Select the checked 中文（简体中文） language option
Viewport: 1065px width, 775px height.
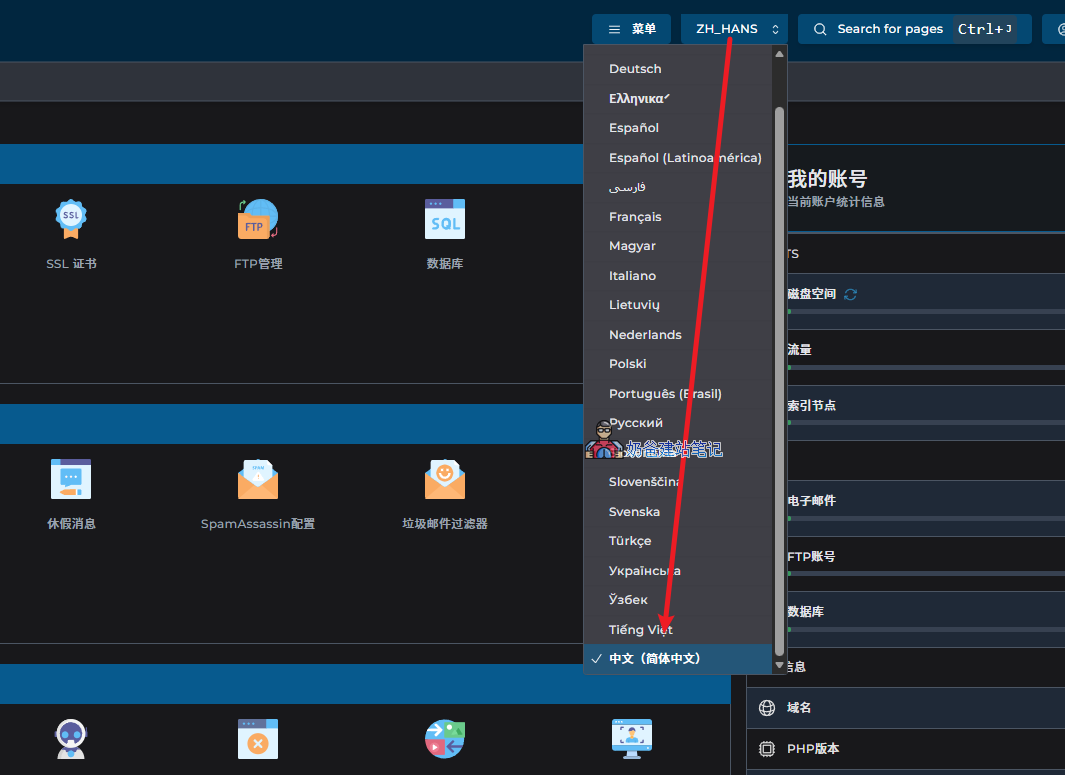pyautogui.click(x=655, y=659)
